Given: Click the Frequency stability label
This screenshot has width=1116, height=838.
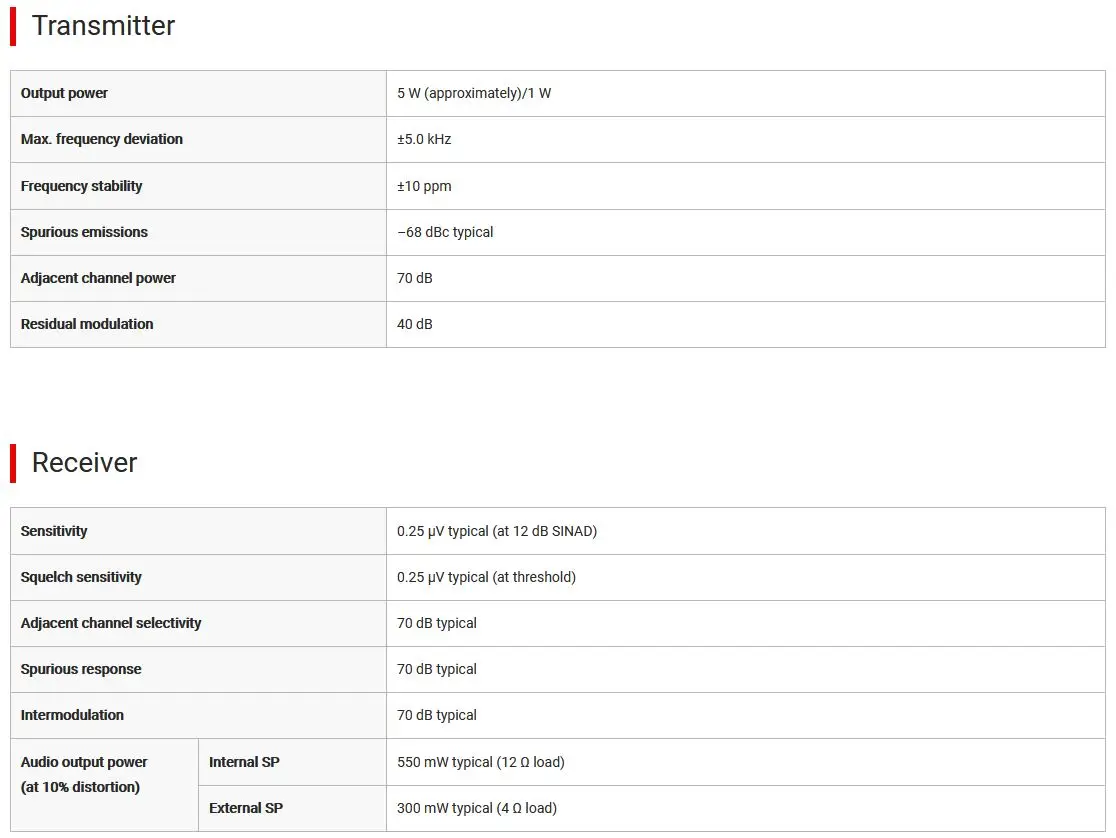Looking at the screenshot, I should pos(82,186).
